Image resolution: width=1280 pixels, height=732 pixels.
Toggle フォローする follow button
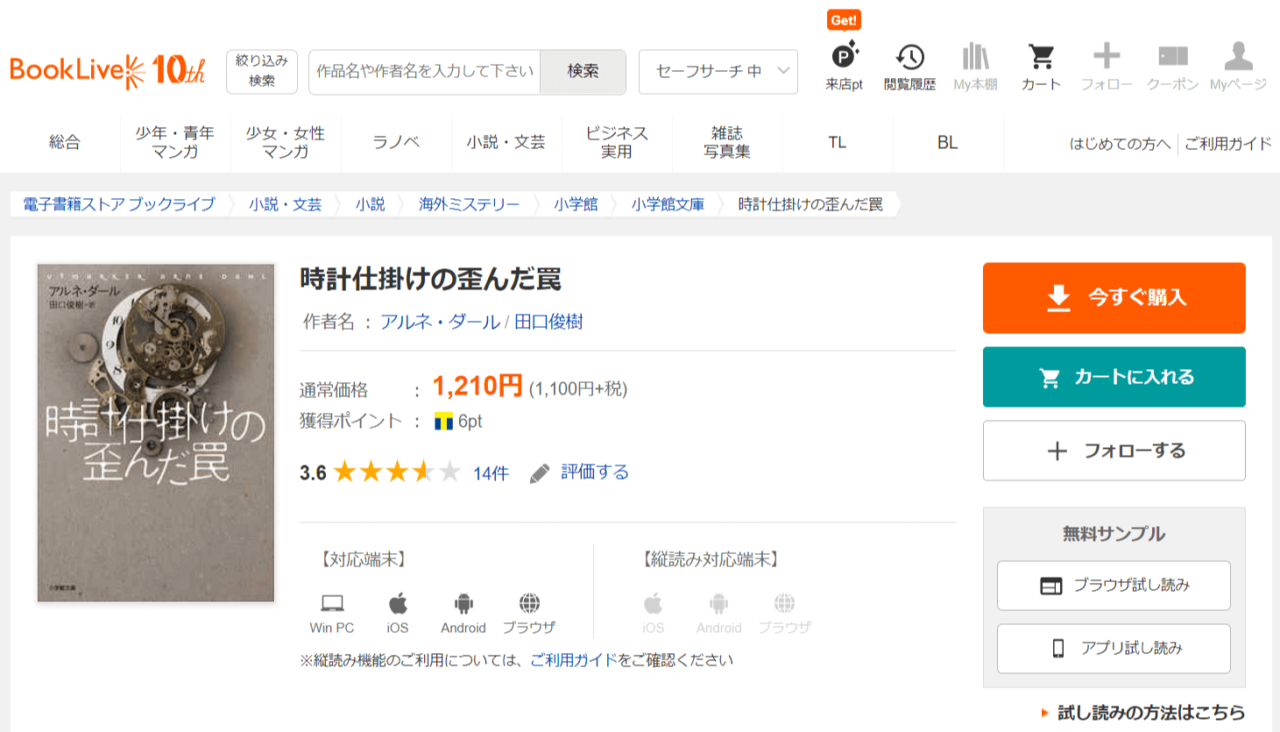click(1114, 451)
